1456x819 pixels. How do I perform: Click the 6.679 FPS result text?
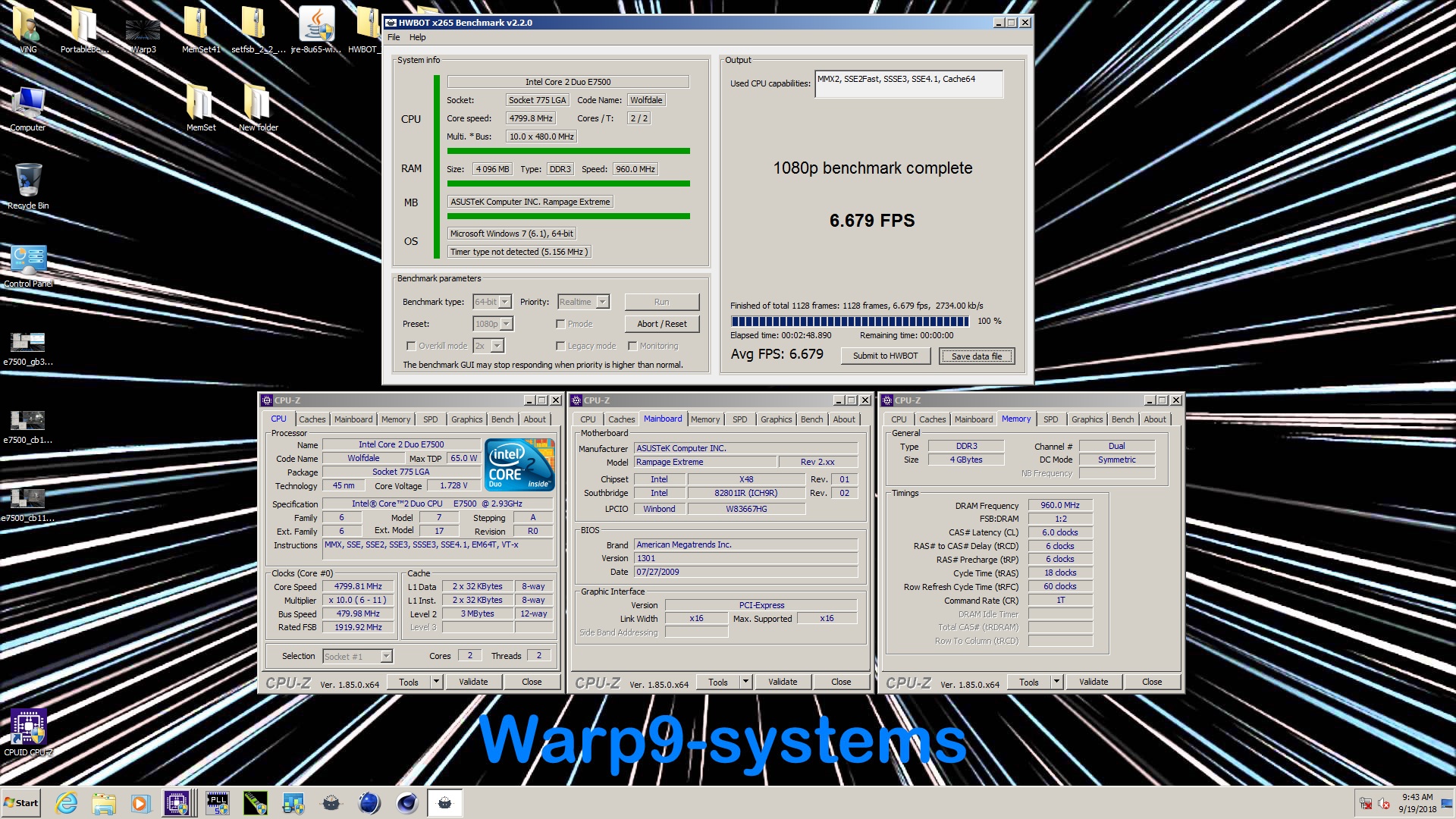[872, 221]
